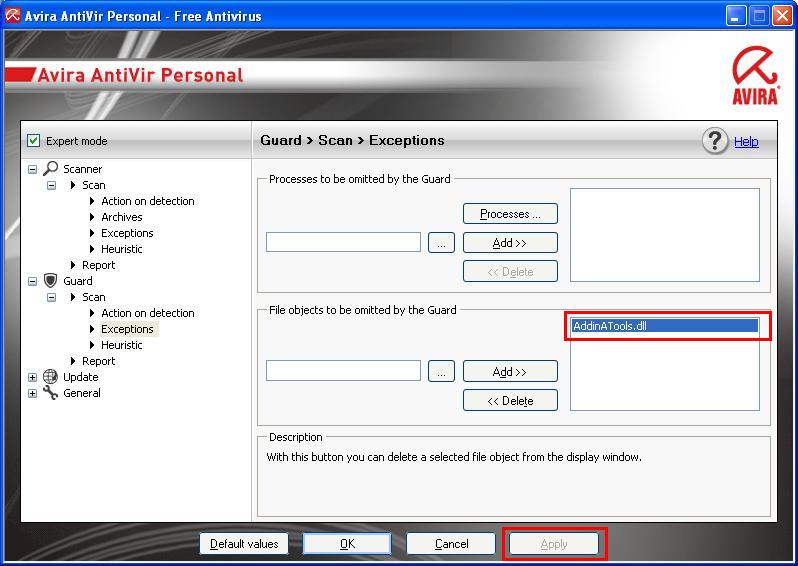Click the Avira logo in the banner
798x566 pixels.
pos(755,75)
